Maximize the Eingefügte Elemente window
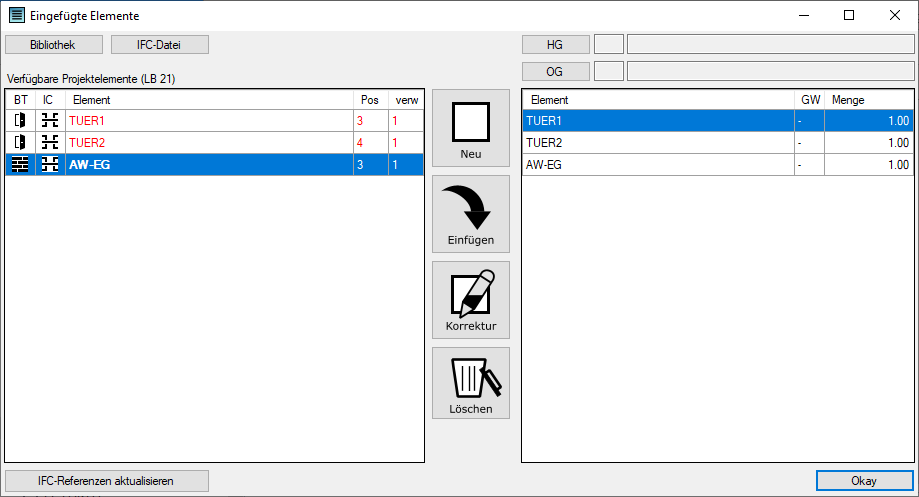Viewport: 919px width, 497px height. click(x=849, y=15)
